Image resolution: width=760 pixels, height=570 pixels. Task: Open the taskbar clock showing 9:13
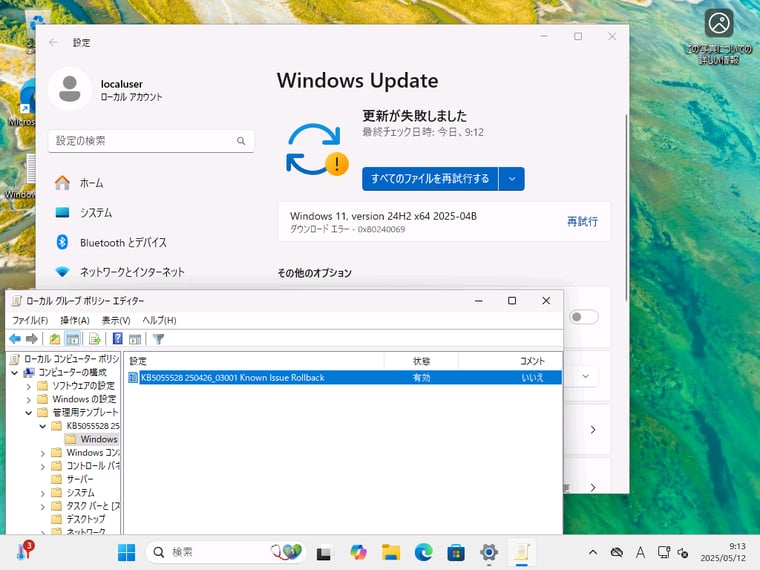point(723,552)
